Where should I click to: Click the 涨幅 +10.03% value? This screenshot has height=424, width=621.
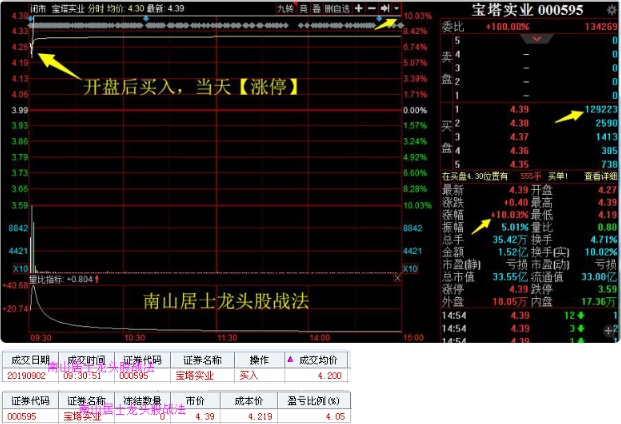point(509,215)
